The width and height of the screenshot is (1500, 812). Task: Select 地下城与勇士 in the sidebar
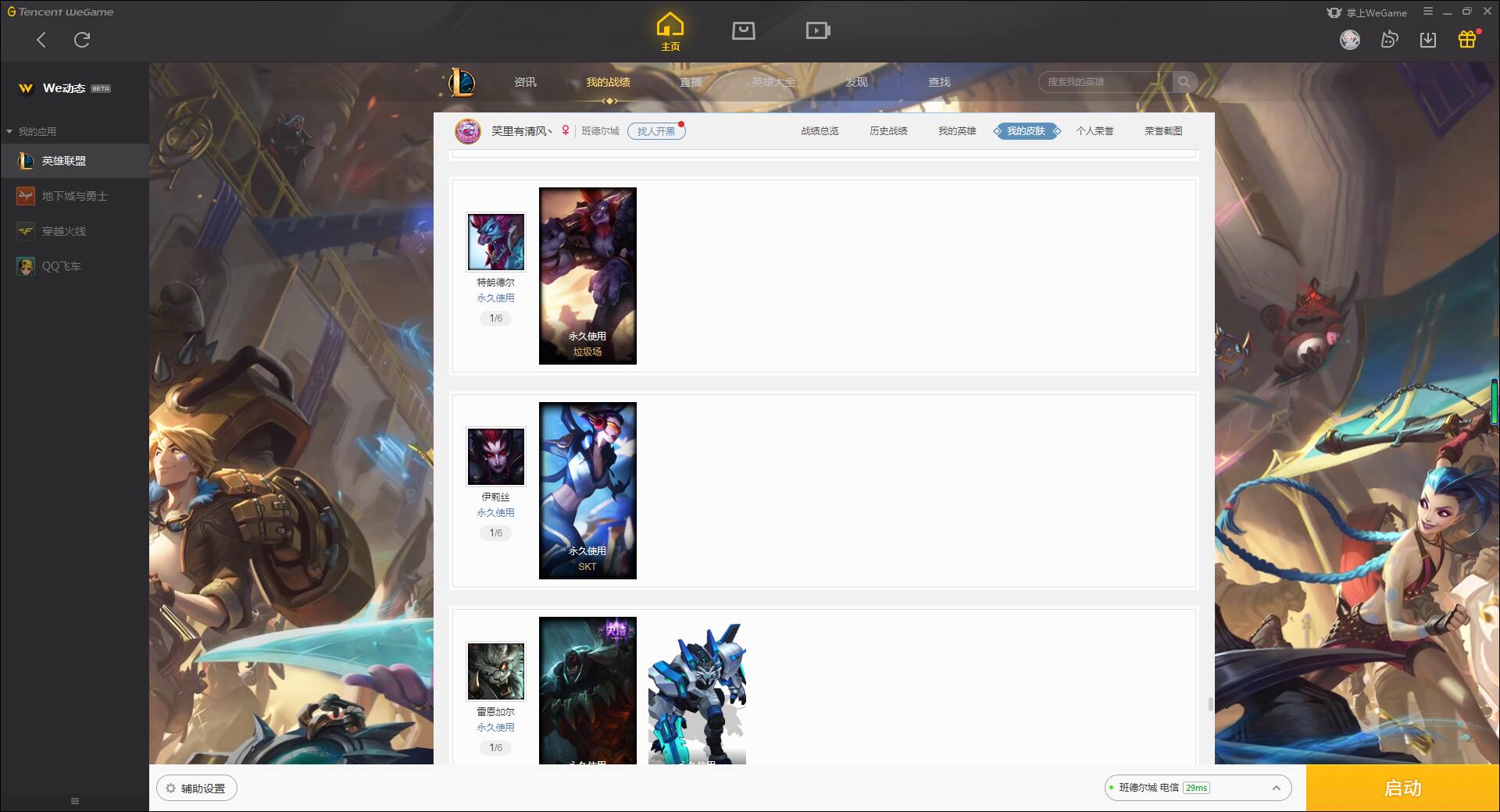tap(74, 196)
